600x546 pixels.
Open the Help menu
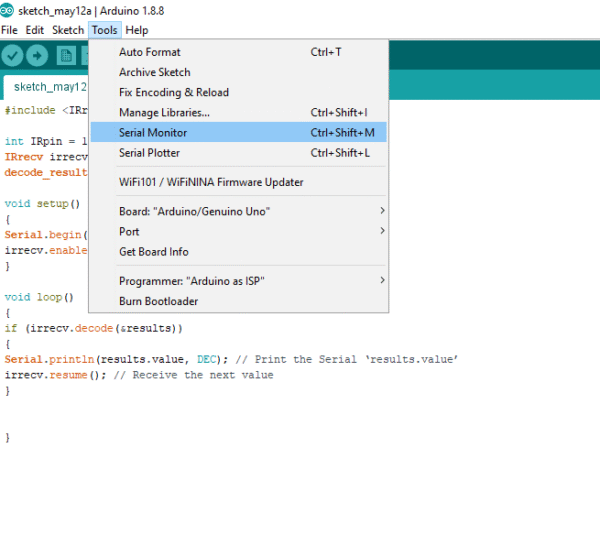point(137,30)
